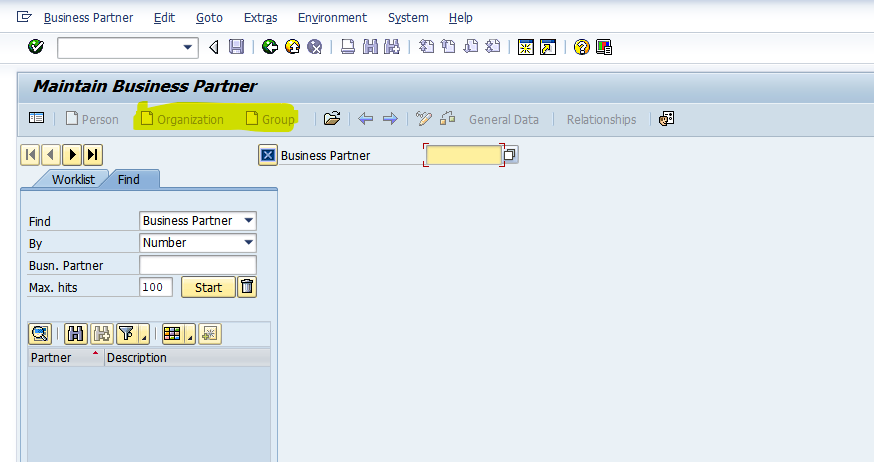Create a new Group business partner
Screen dimensions: 874x462
tap(270, 119)
